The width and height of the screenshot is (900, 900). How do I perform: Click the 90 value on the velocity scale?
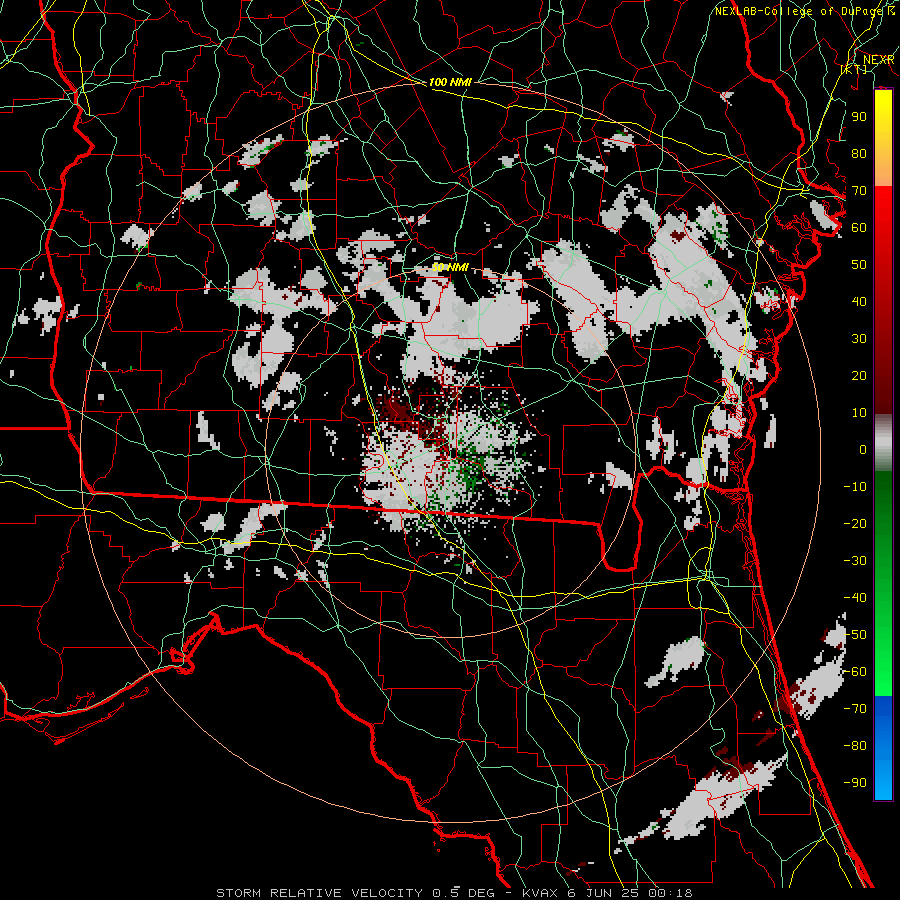coord(859,117)
